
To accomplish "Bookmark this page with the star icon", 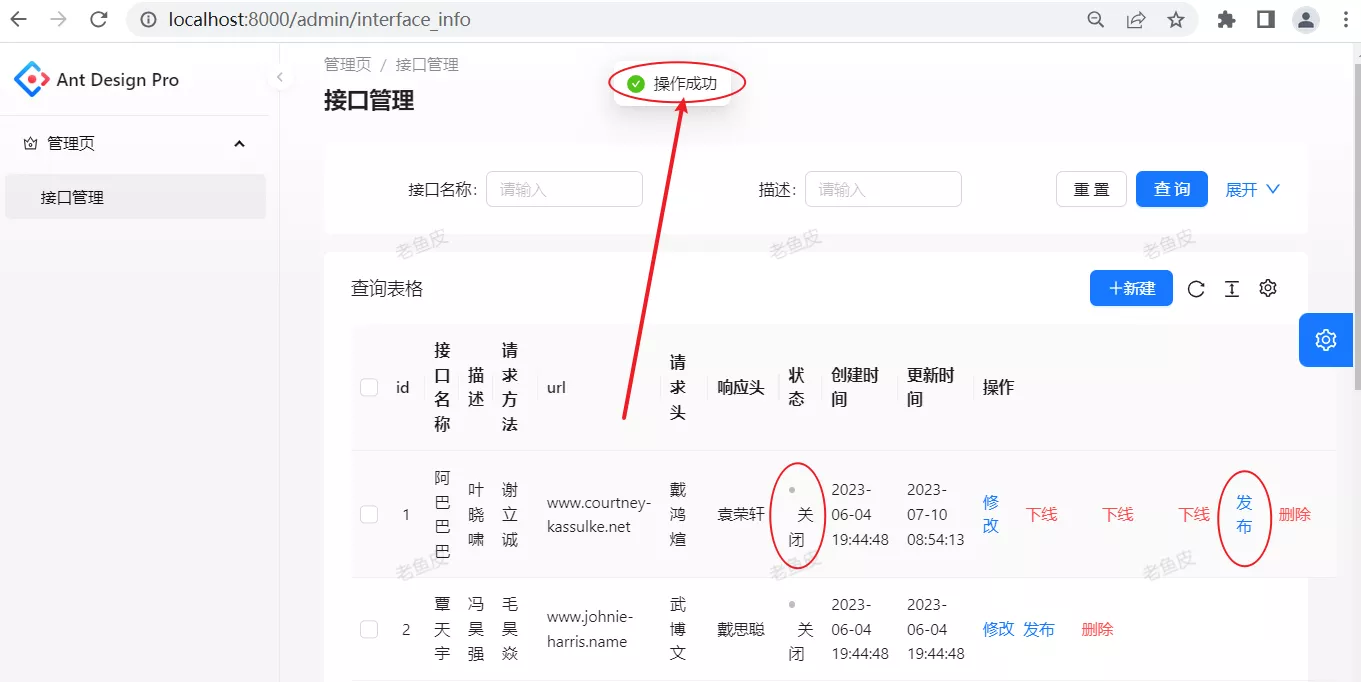I will (x=1176, y=19).
